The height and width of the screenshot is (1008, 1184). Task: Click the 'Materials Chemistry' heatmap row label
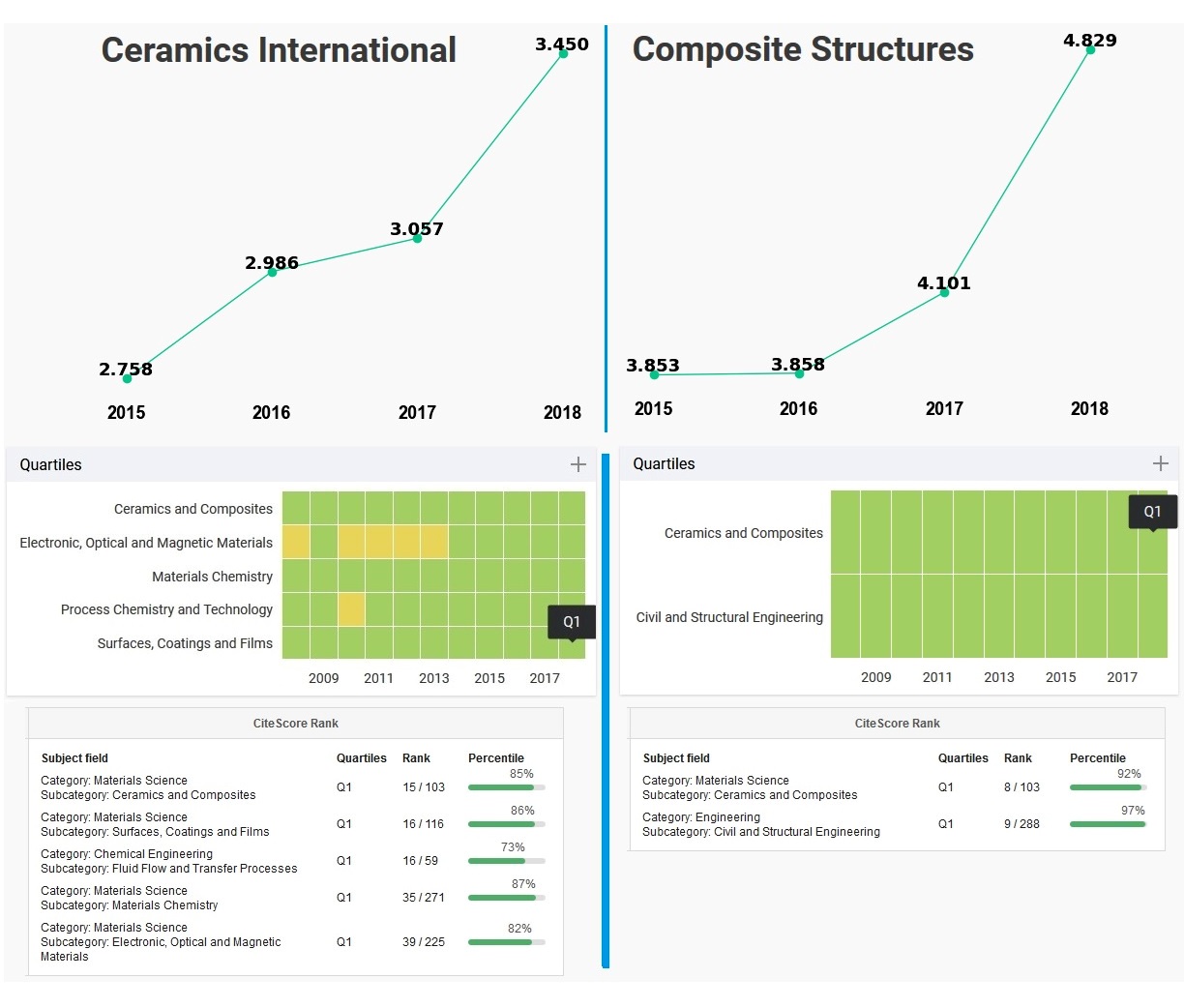click(x=212, y=577)
